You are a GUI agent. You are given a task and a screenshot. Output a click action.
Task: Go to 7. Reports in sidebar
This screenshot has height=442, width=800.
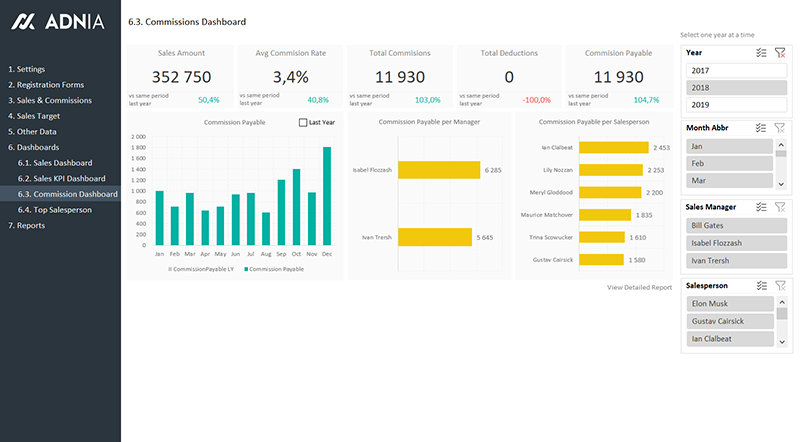pos(29,225)
